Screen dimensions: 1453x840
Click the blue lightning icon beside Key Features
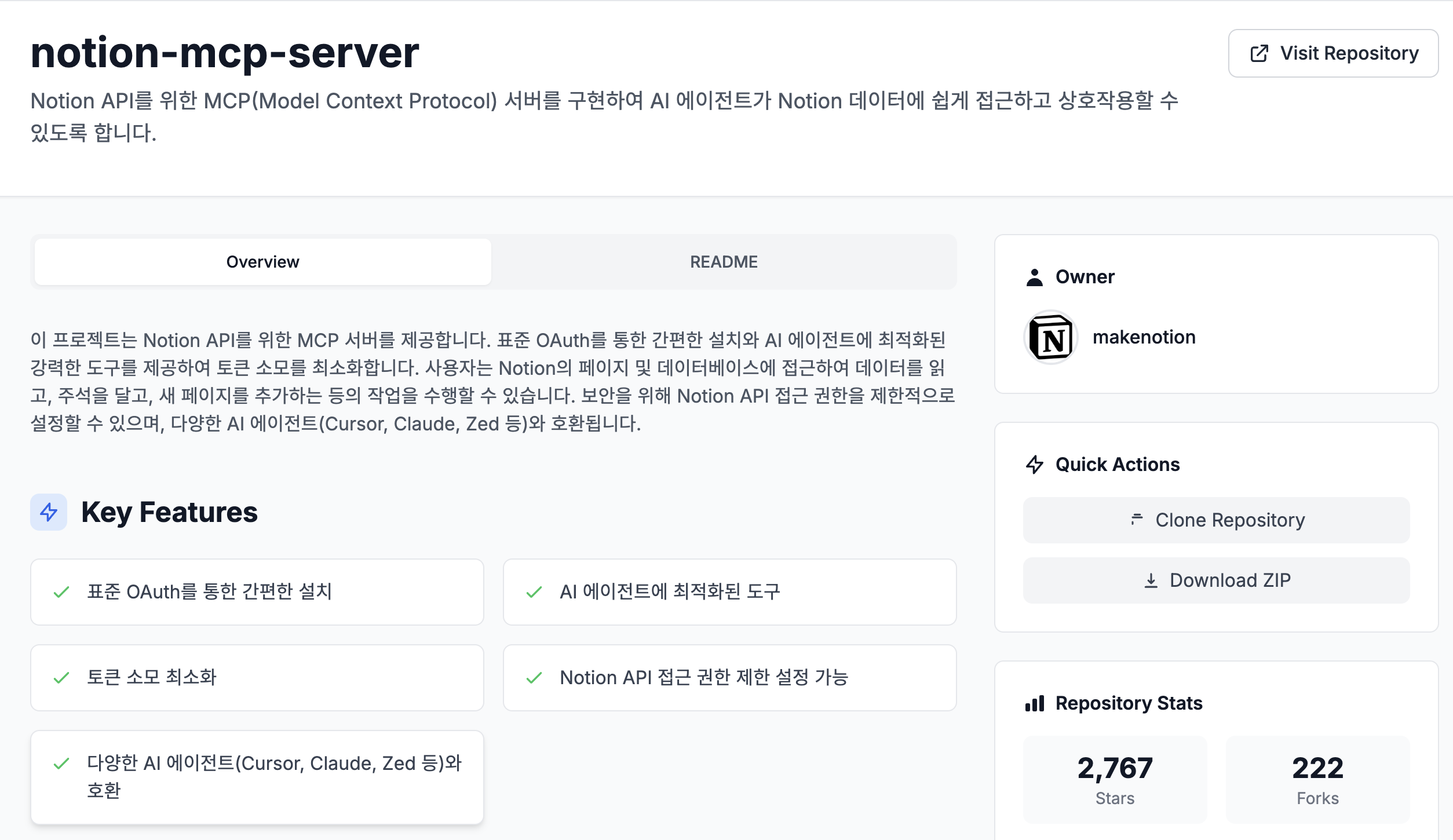49,512
